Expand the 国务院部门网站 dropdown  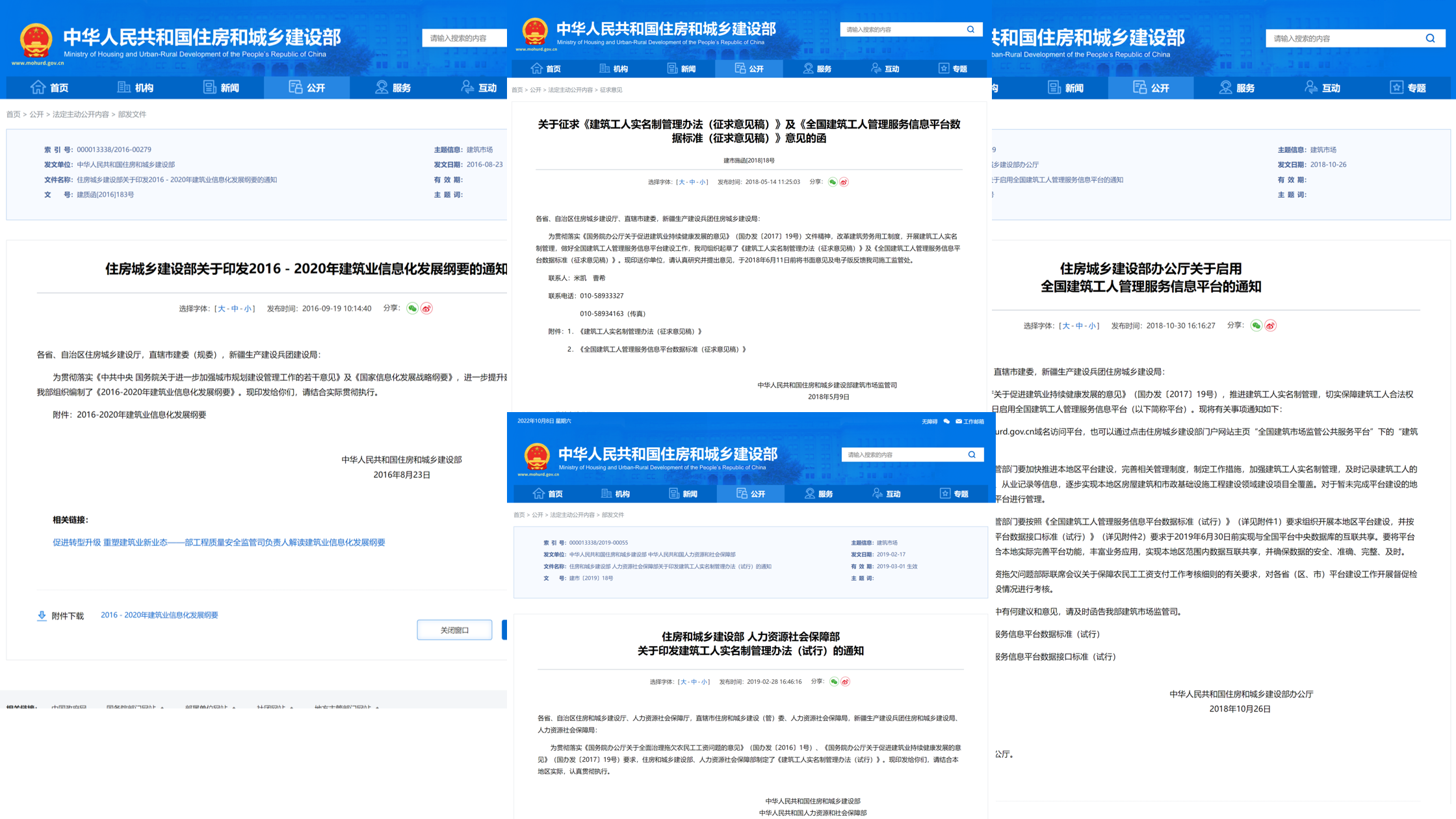click(130, 707)
